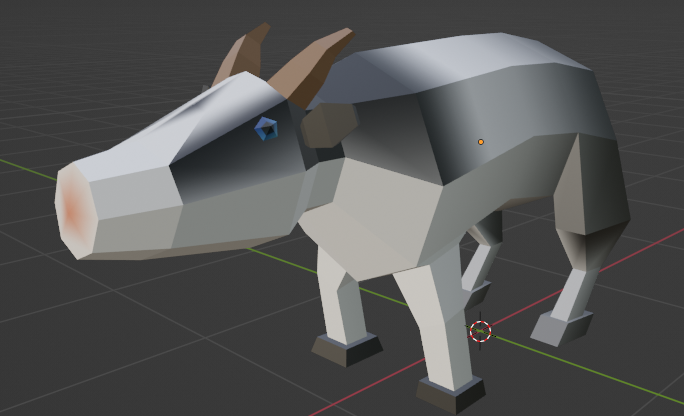Screen dimensions: 684x416
Task: Click the brown horn nearest the ear
Action: [312, 68]
